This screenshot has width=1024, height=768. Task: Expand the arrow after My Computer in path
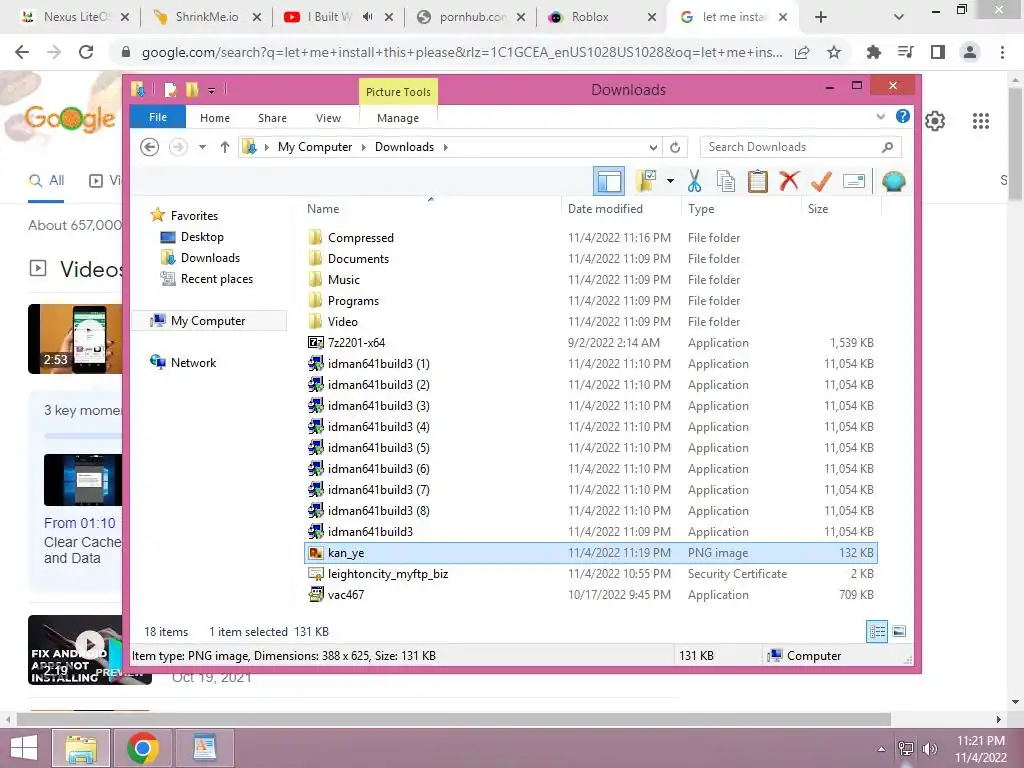(364, 147)
